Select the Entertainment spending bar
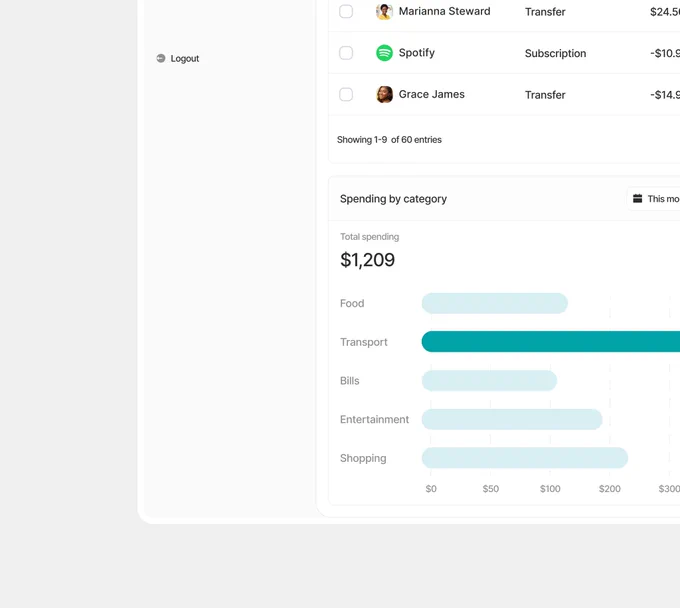The height and width of the screenshot is (608, 680). pyautogui.click(x=512, y=419)
